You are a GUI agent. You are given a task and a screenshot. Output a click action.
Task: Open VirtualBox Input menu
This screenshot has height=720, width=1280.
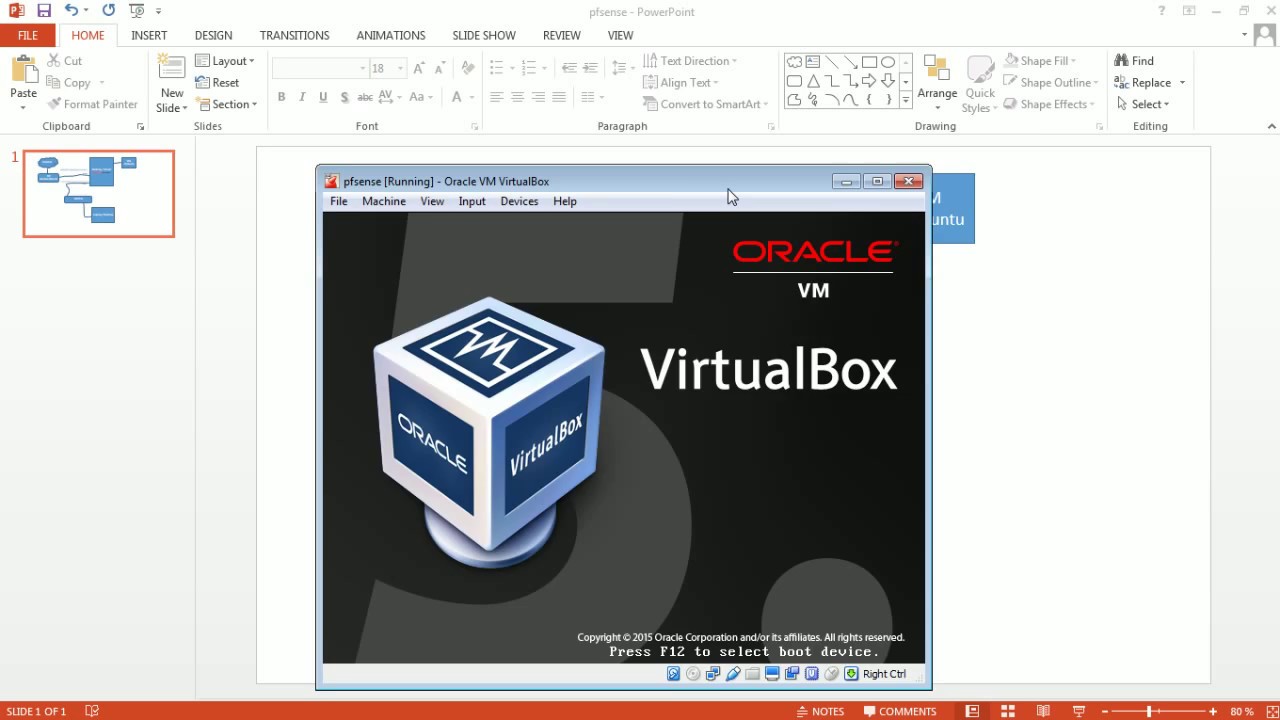[472, 201]
